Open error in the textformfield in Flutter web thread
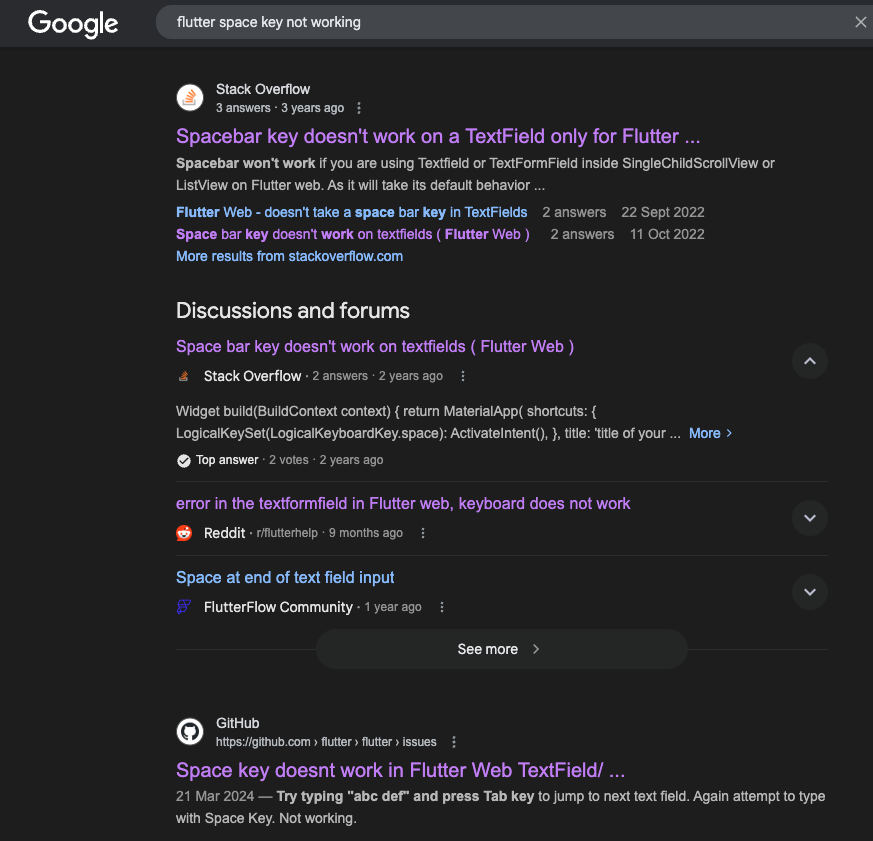Viewport: 873px width, 841px height. pos(403,503)
